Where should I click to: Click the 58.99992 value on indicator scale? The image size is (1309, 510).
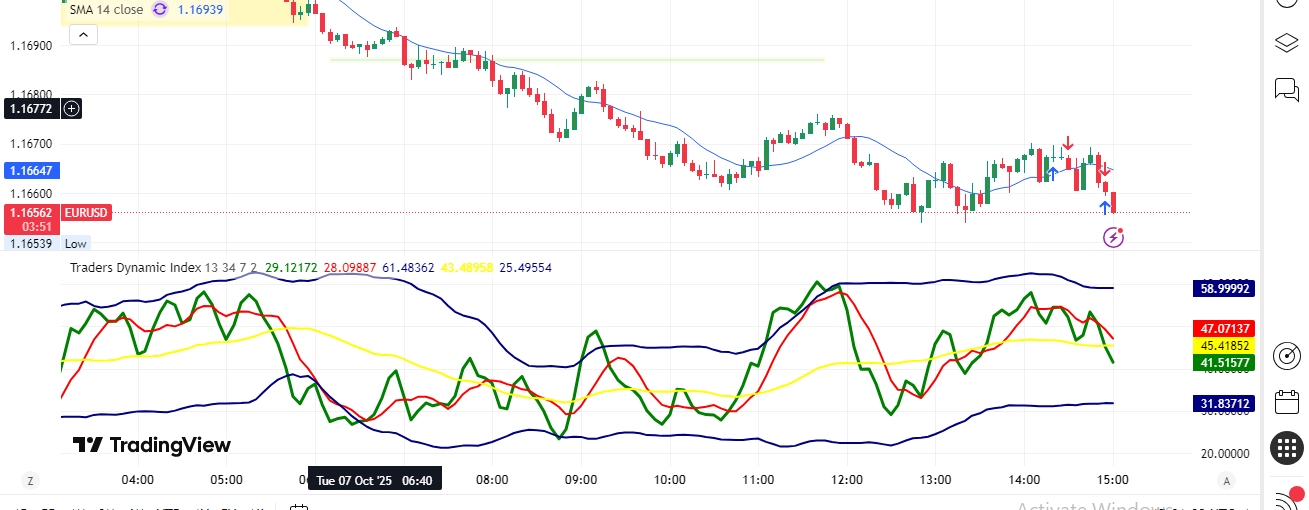point(1224,289)
